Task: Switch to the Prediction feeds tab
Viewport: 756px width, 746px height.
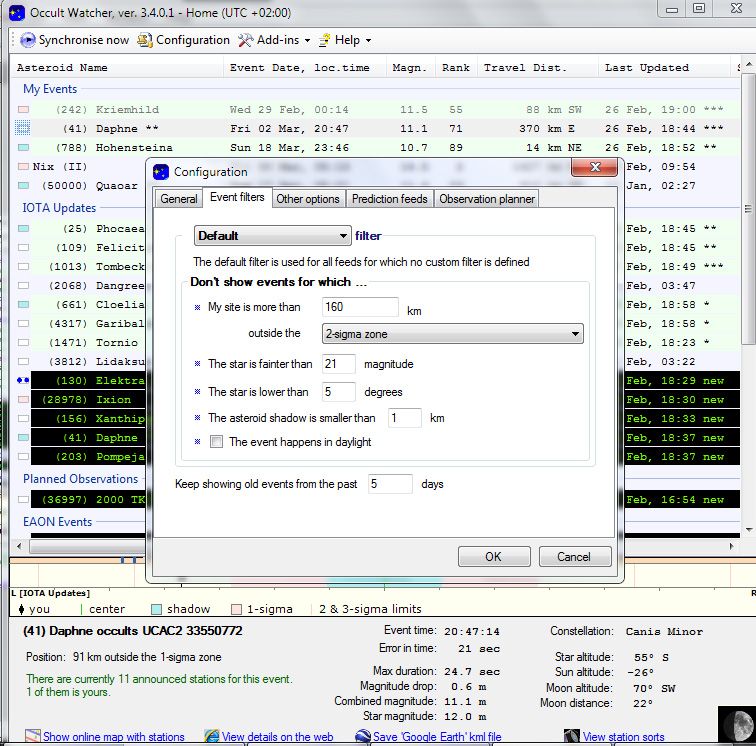Action: point(390,199)
